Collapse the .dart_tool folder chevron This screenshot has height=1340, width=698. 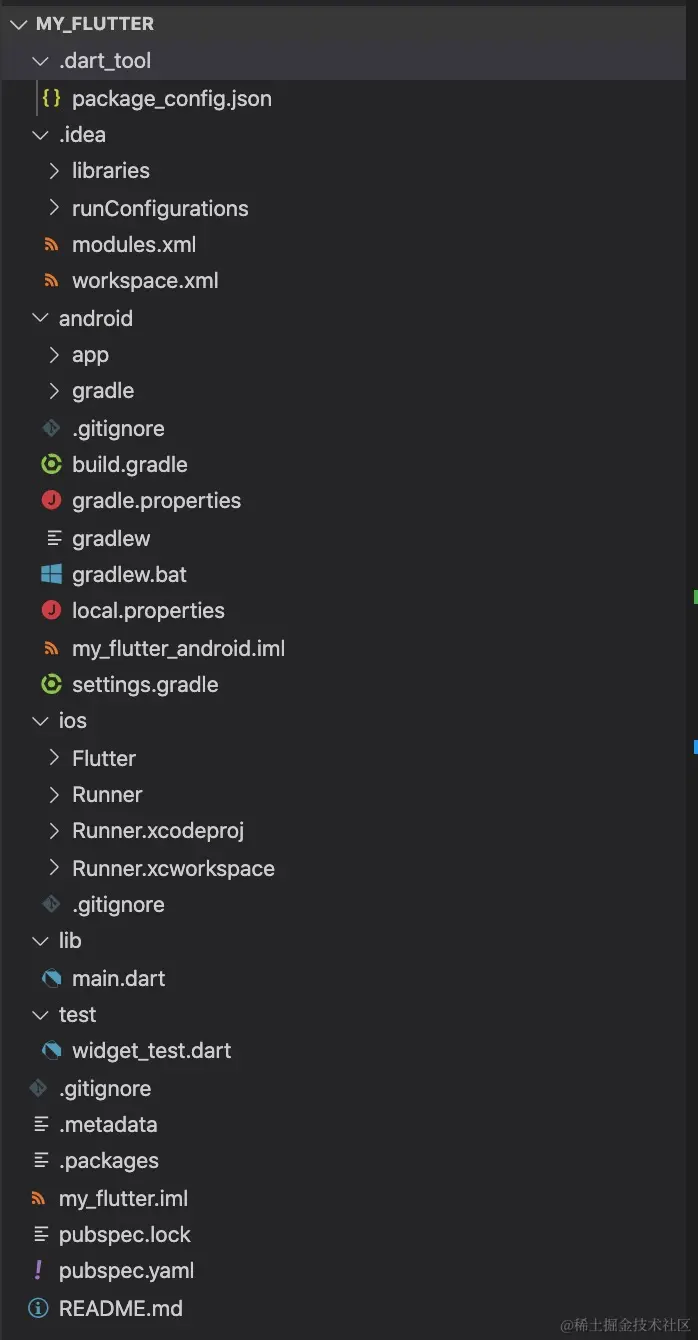click(x=40, y=61)
